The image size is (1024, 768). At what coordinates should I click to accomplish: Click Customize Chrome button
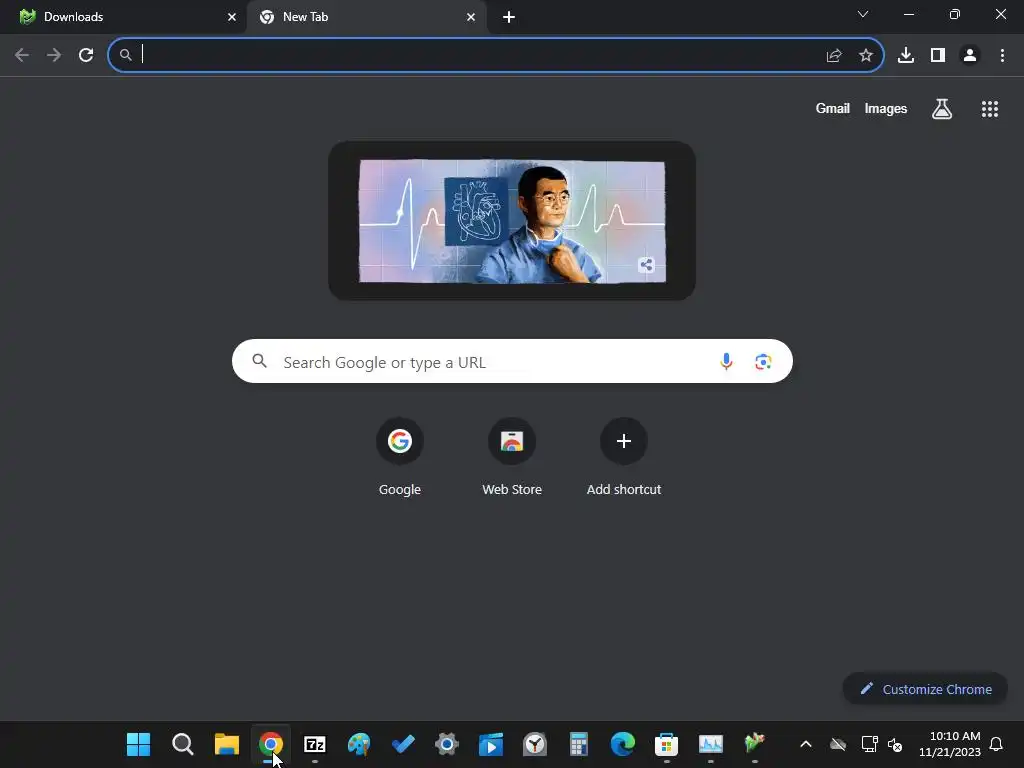click(925, 689)
